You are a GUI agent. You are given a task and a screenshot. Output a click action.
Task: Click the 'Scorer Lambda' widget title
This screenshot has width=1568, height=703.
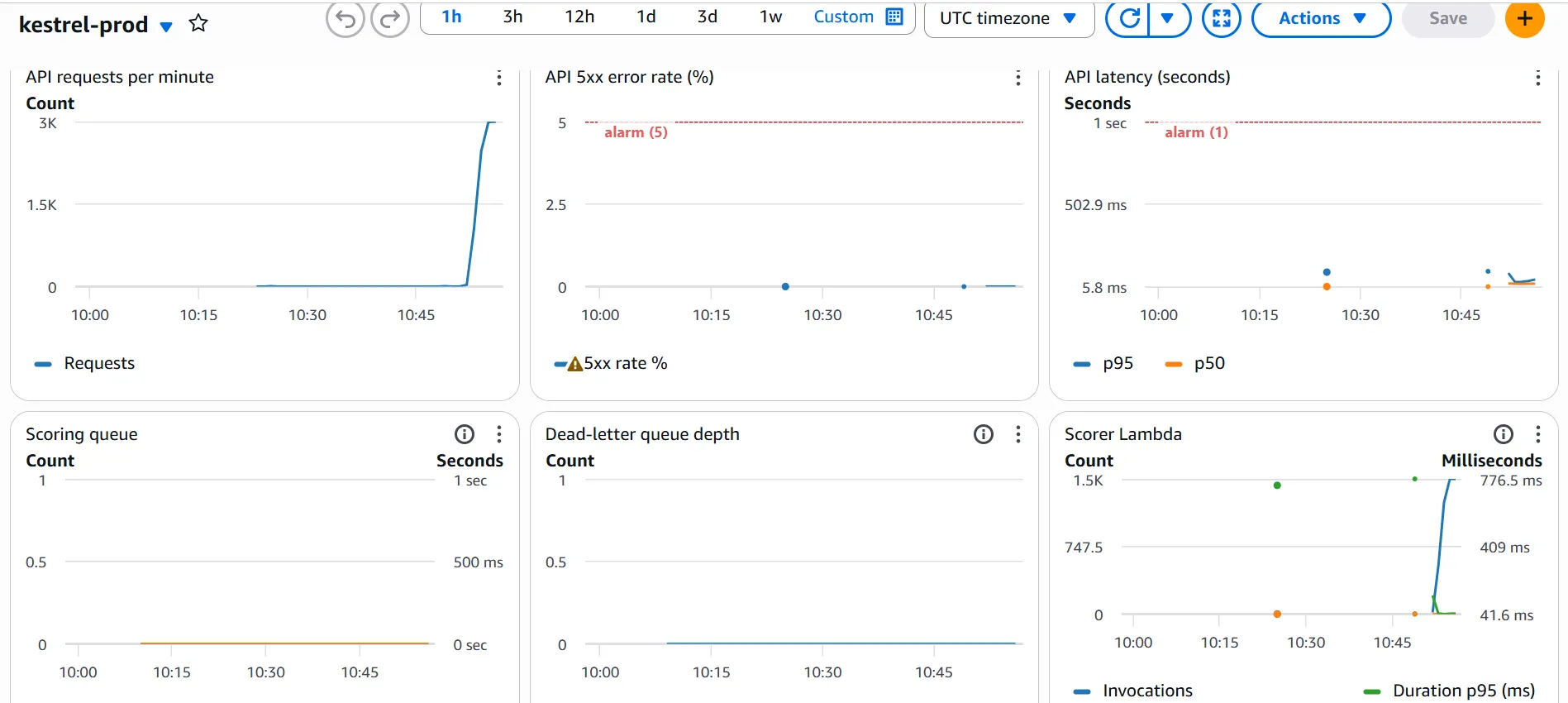1123,434
